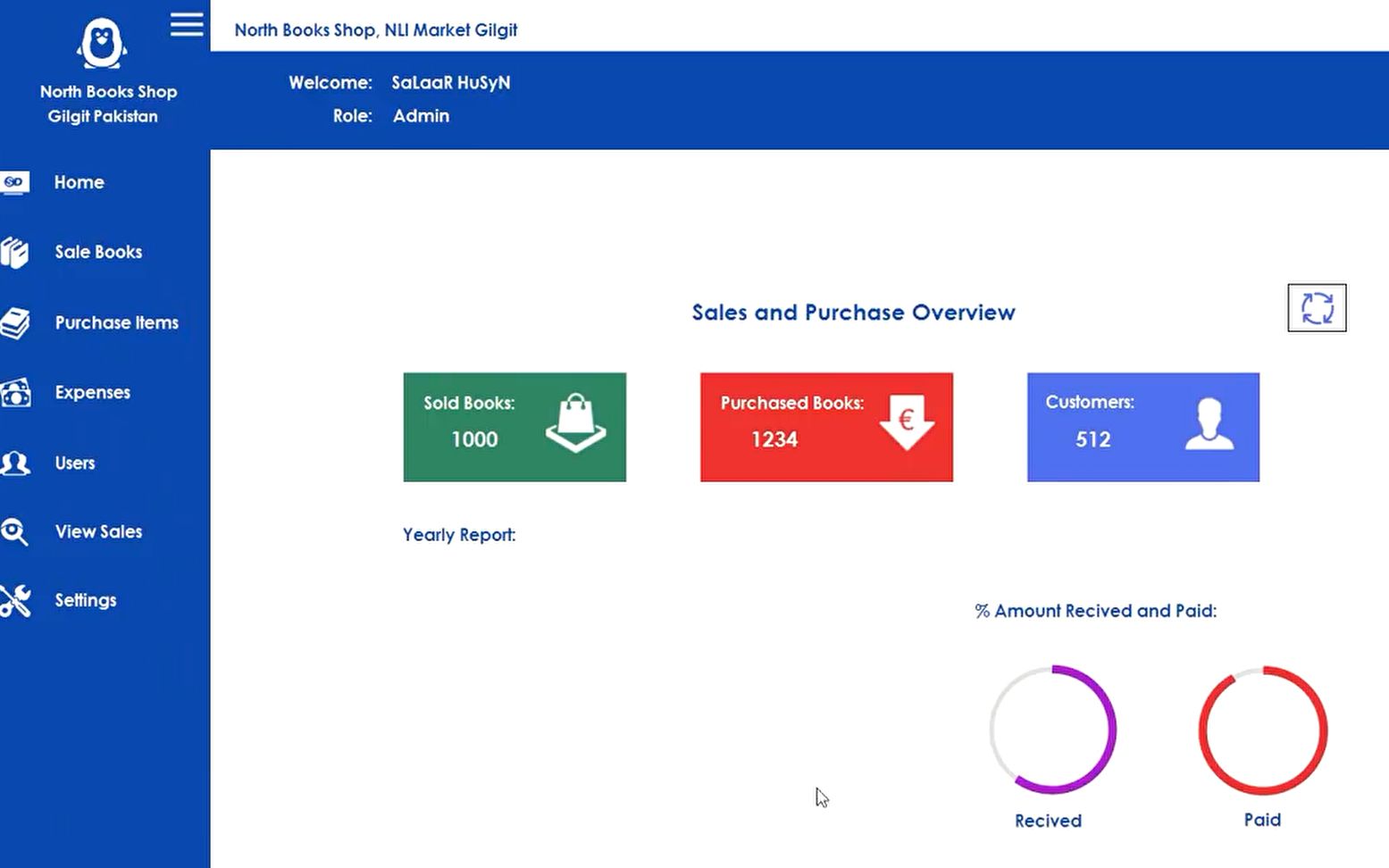Click the Users people icon

[x=15, y=463]
